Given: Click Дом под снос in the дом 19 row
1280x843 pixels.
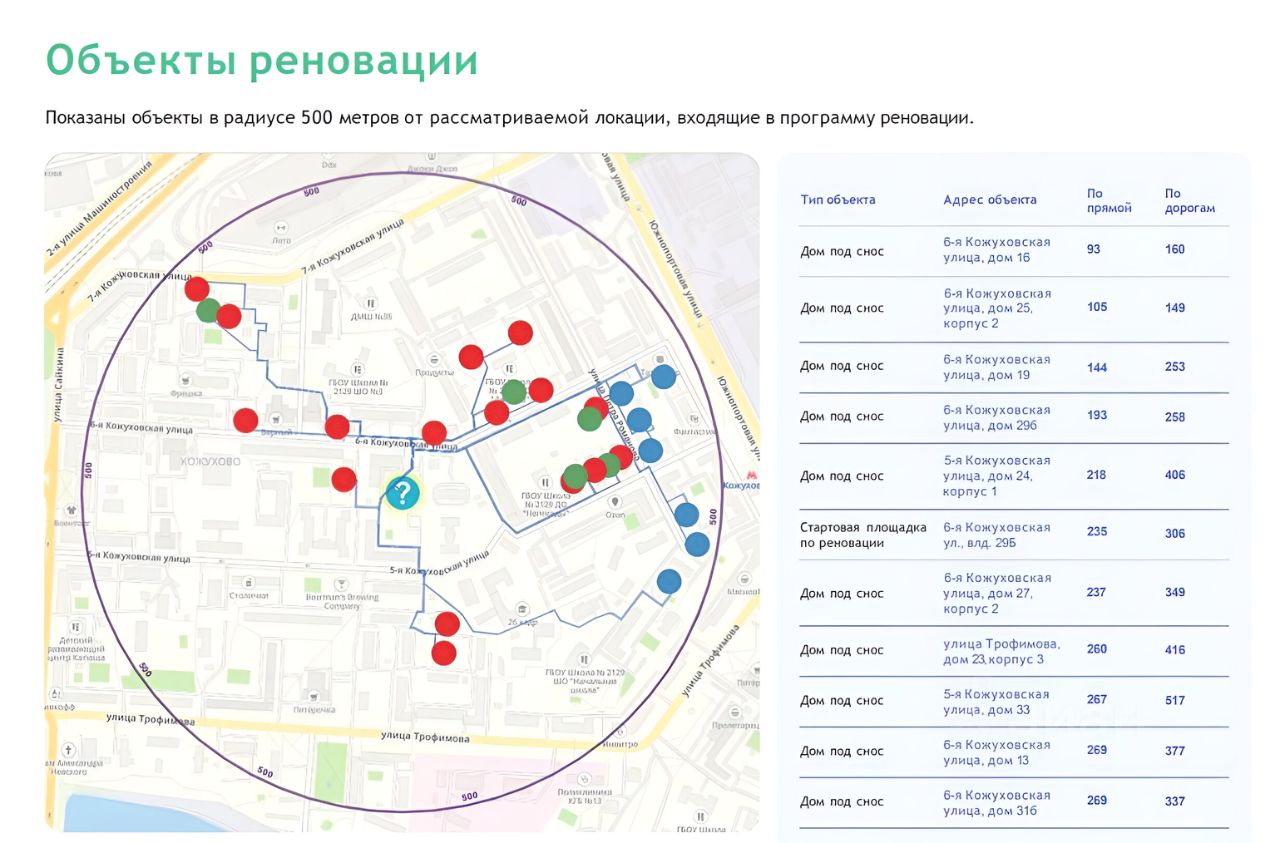Looking at the screenshot, I should pos(842,366).
